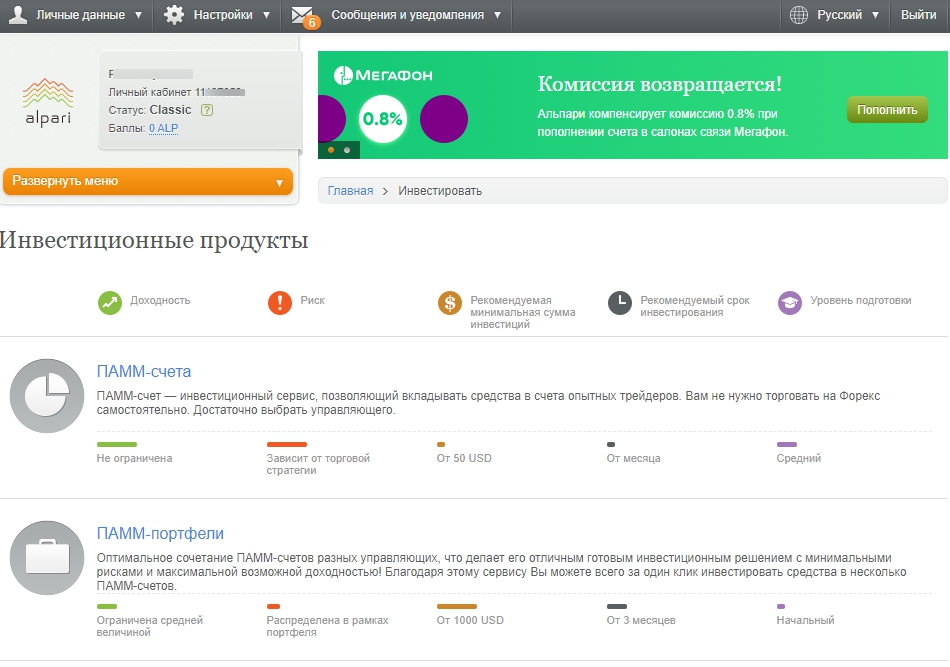Click the green Не ограничена indicator bar
950x667 pixels.
pos(119,443)
